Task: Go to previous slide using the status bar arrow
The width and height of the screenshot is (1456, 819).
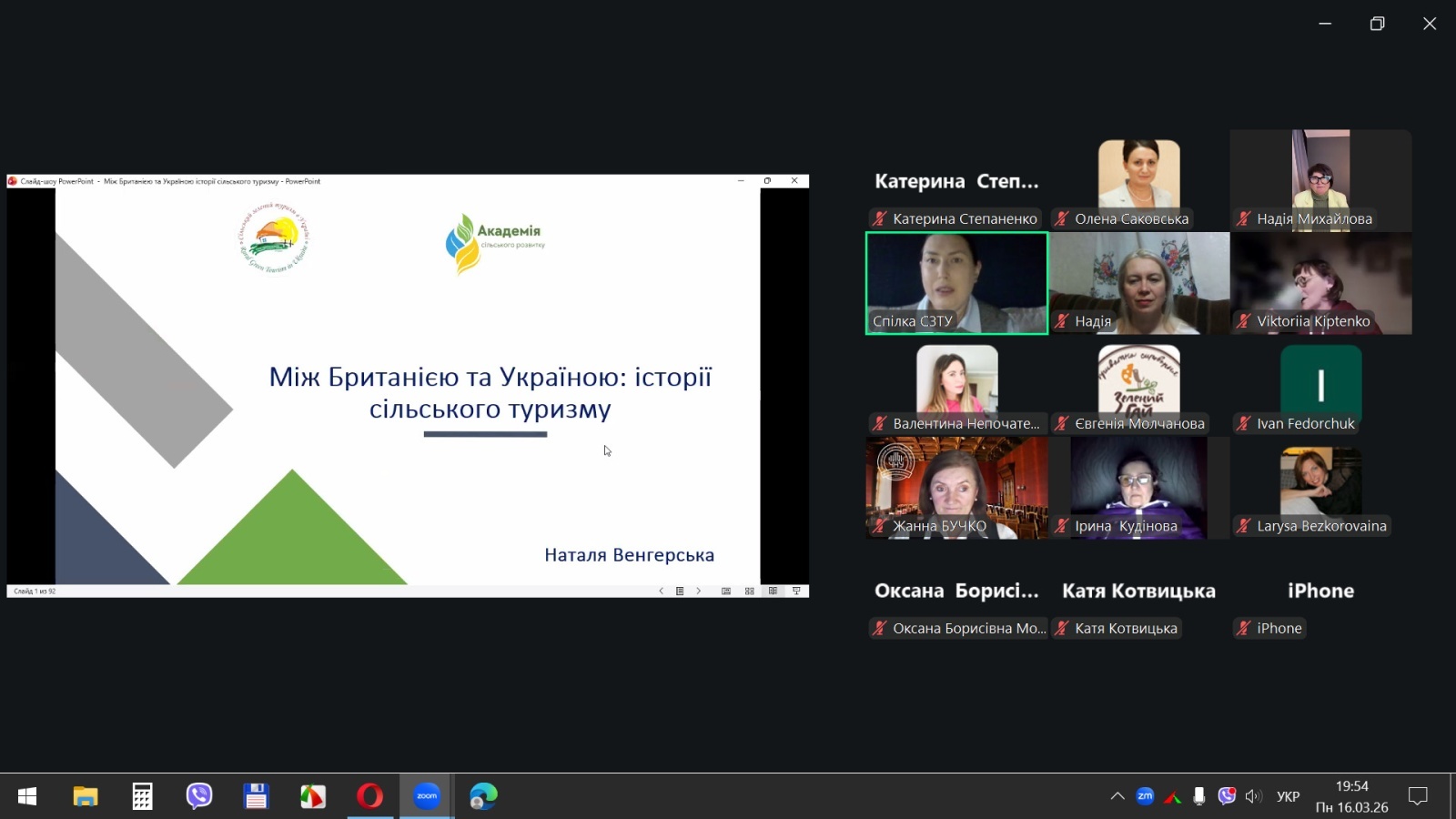Action: pyautogui.click(x=661, y=591)
